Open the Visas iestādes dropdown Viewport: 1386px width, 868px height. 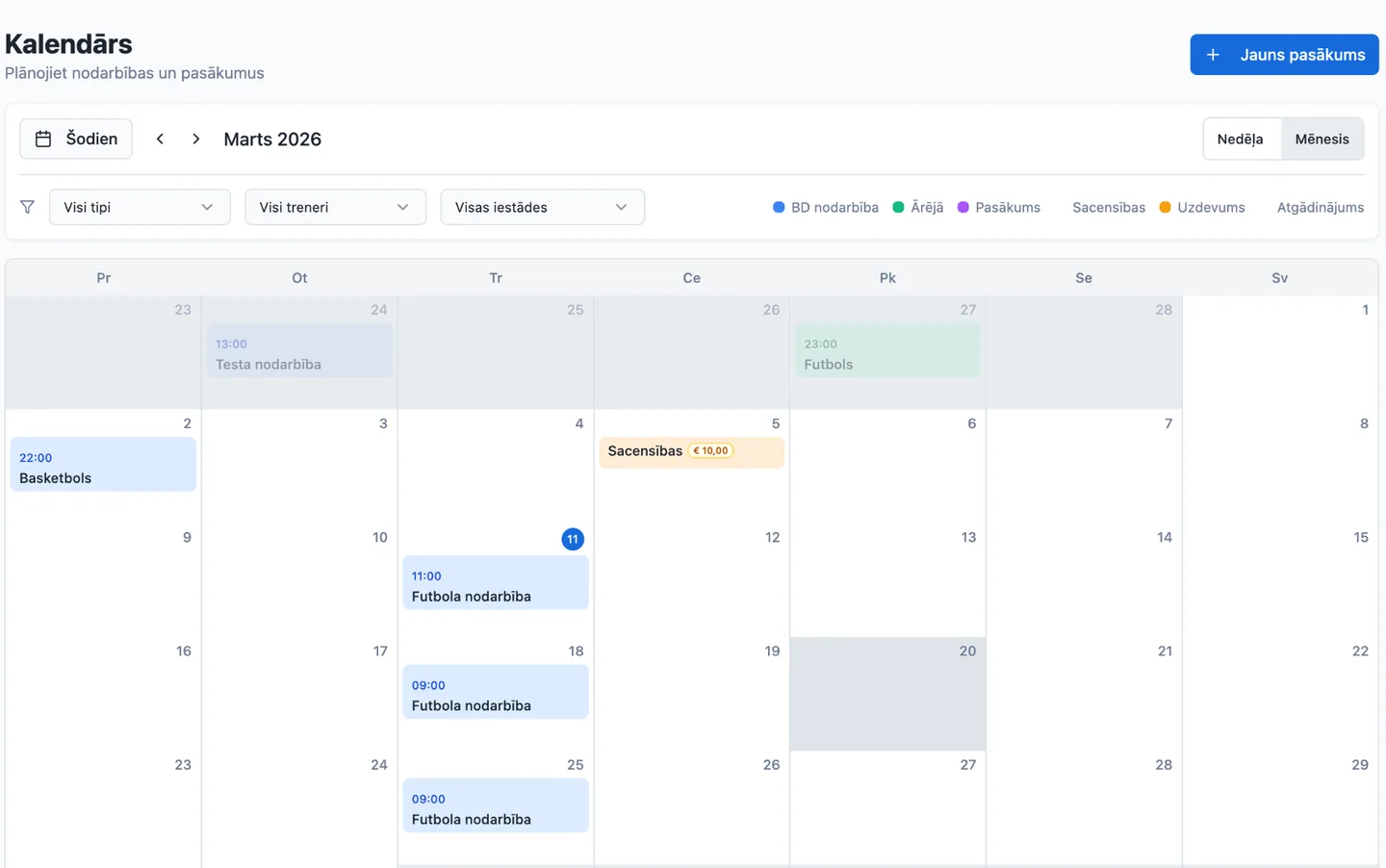coord(542,207)
